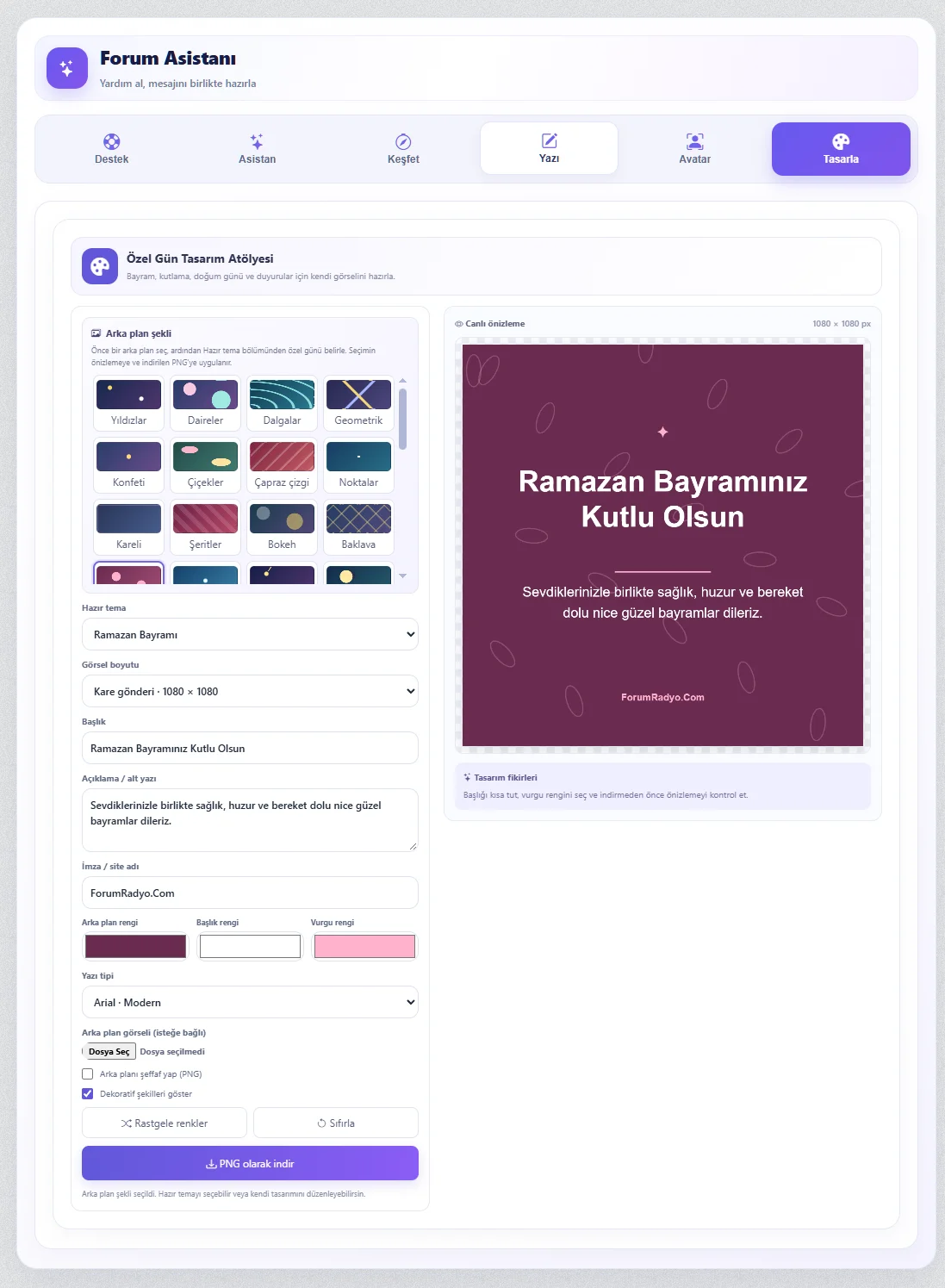
Task: Click the Başlık text input field
Action: [x=250, y=748]
